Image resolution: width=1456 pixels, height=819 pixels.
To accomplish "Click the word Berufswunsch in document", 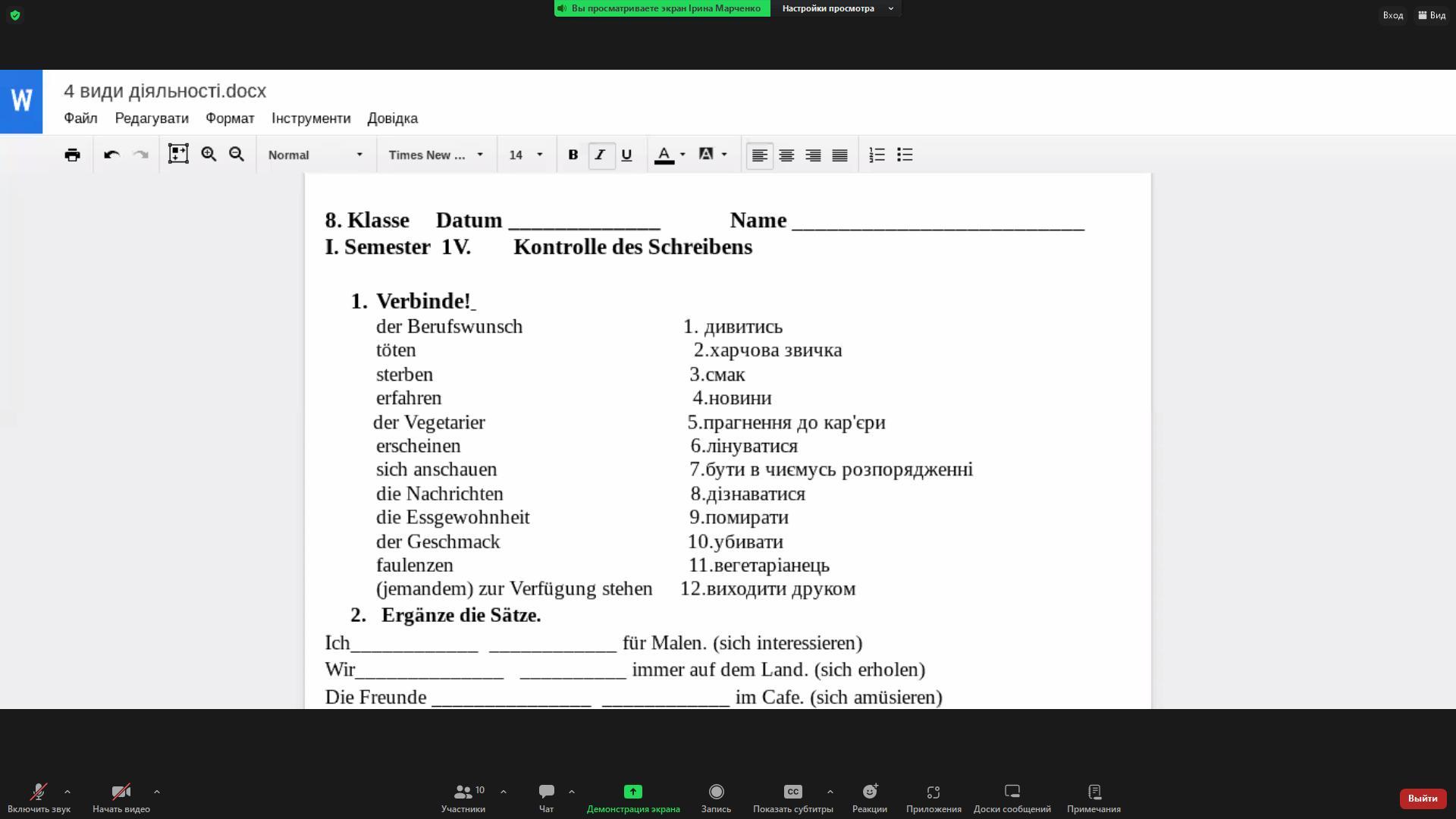I will tap(464, 327).
